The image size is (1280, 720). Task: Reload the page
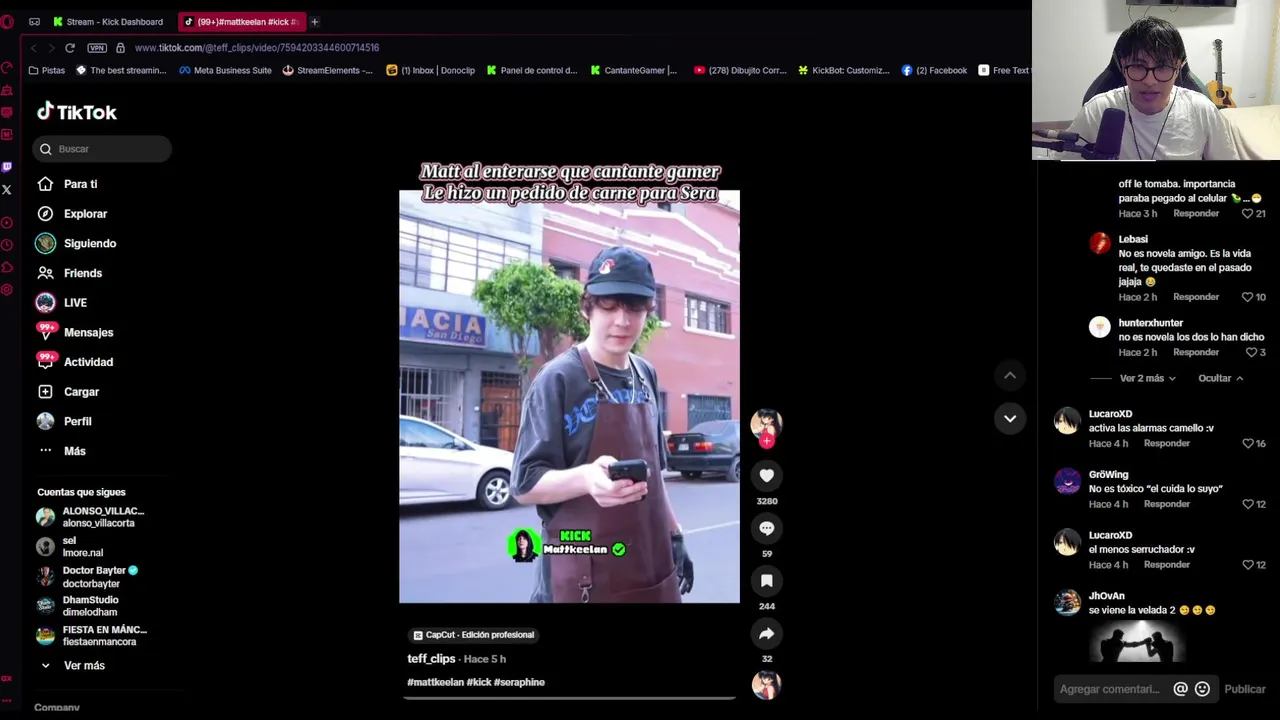coord(70,48)
